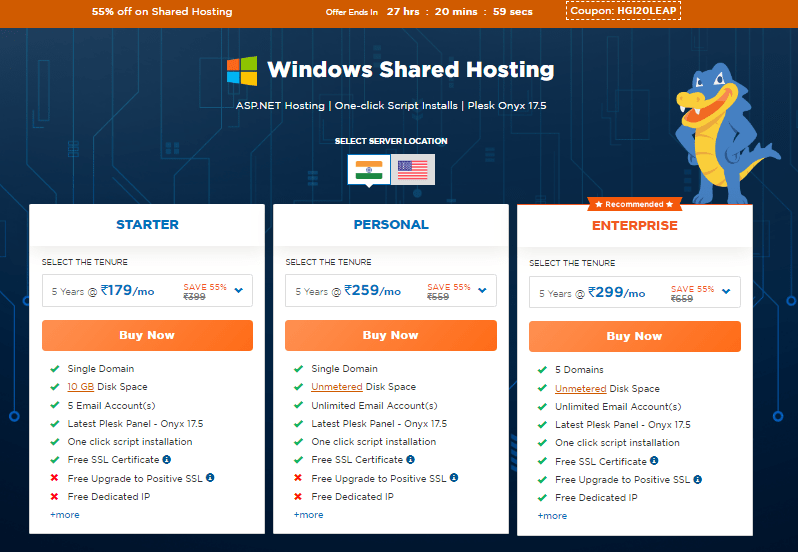Open the Enterprise plan tenure dropdown
798x552 pixels.
click(x=635, y=292)
